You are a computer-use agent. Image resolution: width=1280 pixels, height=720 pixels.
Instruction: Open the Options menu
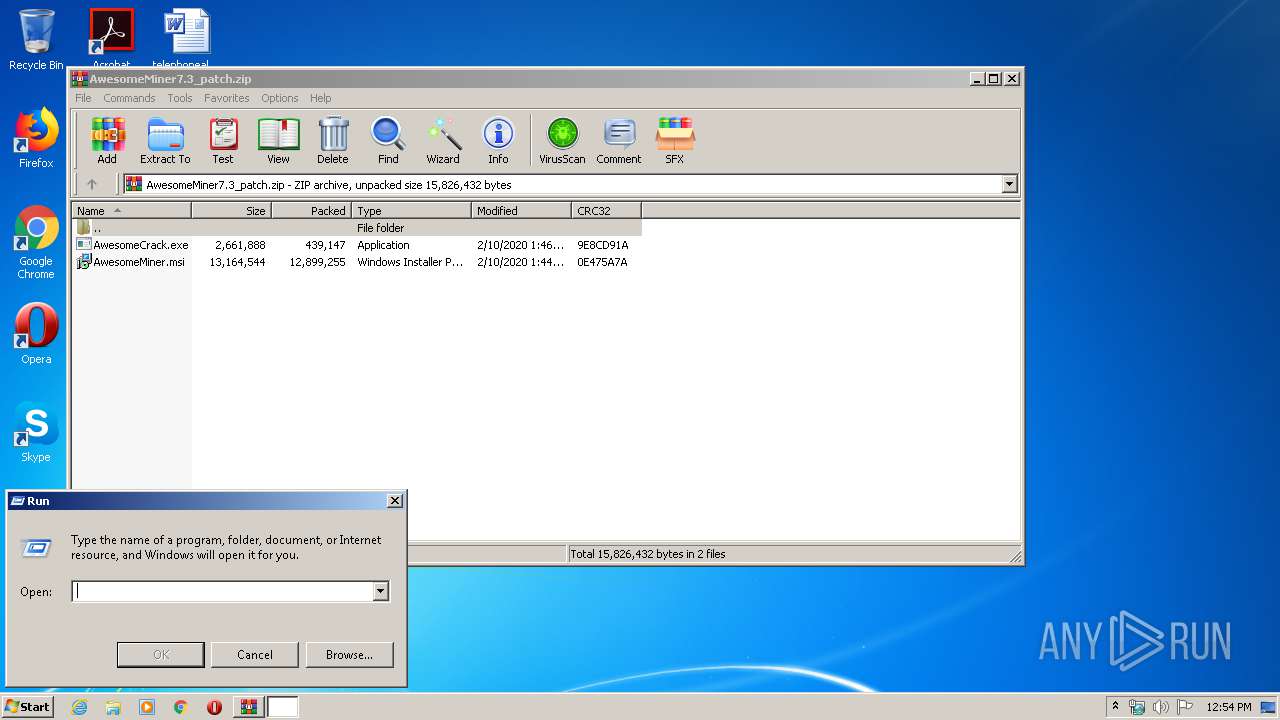click(x=280, y=98)
